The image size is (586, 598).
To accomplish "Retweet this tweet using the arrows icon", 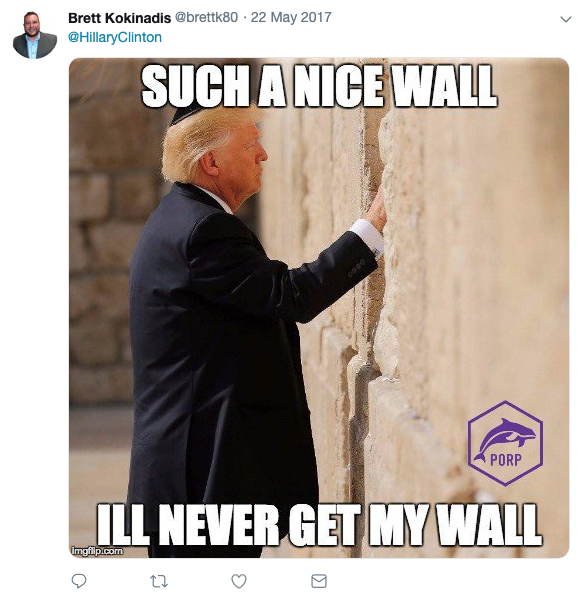I will [x=159, y=581].
